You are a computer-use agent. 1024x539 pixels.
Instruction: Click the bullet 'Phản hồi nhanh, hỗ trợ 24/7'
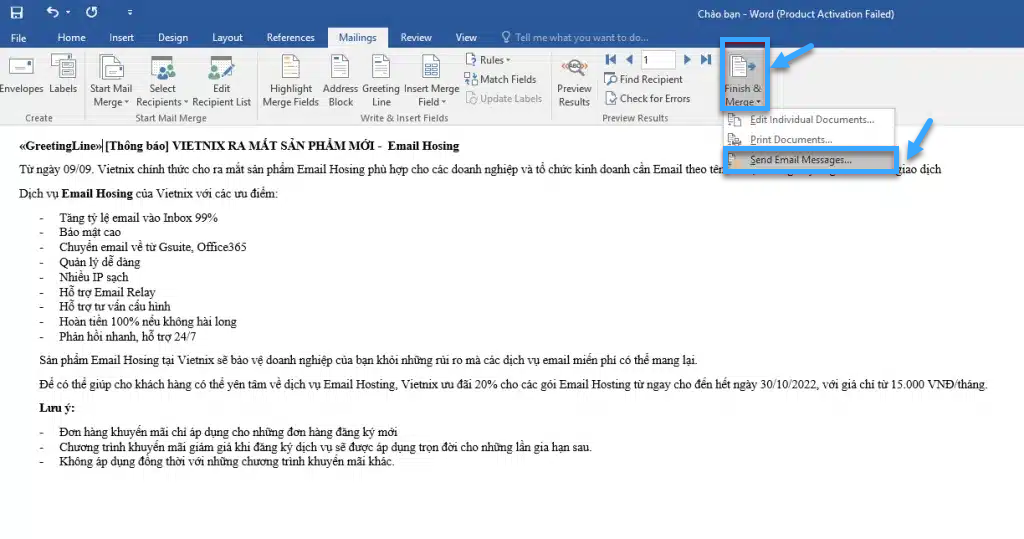tap(127, 336)
